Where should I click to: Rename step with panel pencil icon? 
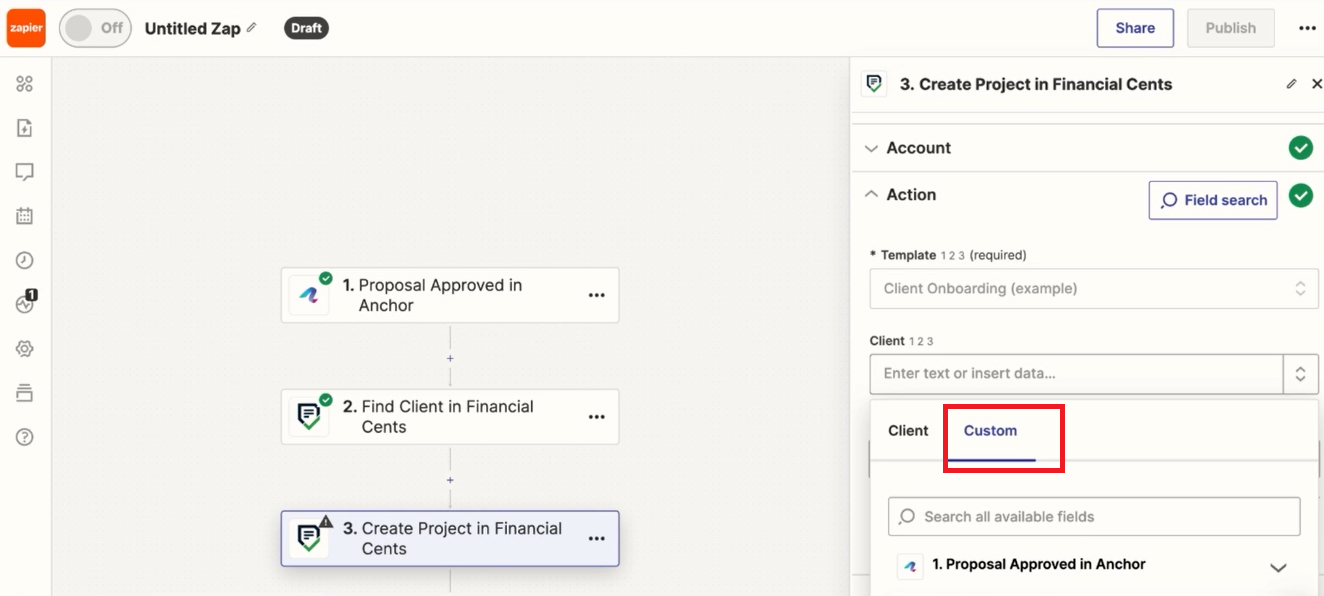1291,84
